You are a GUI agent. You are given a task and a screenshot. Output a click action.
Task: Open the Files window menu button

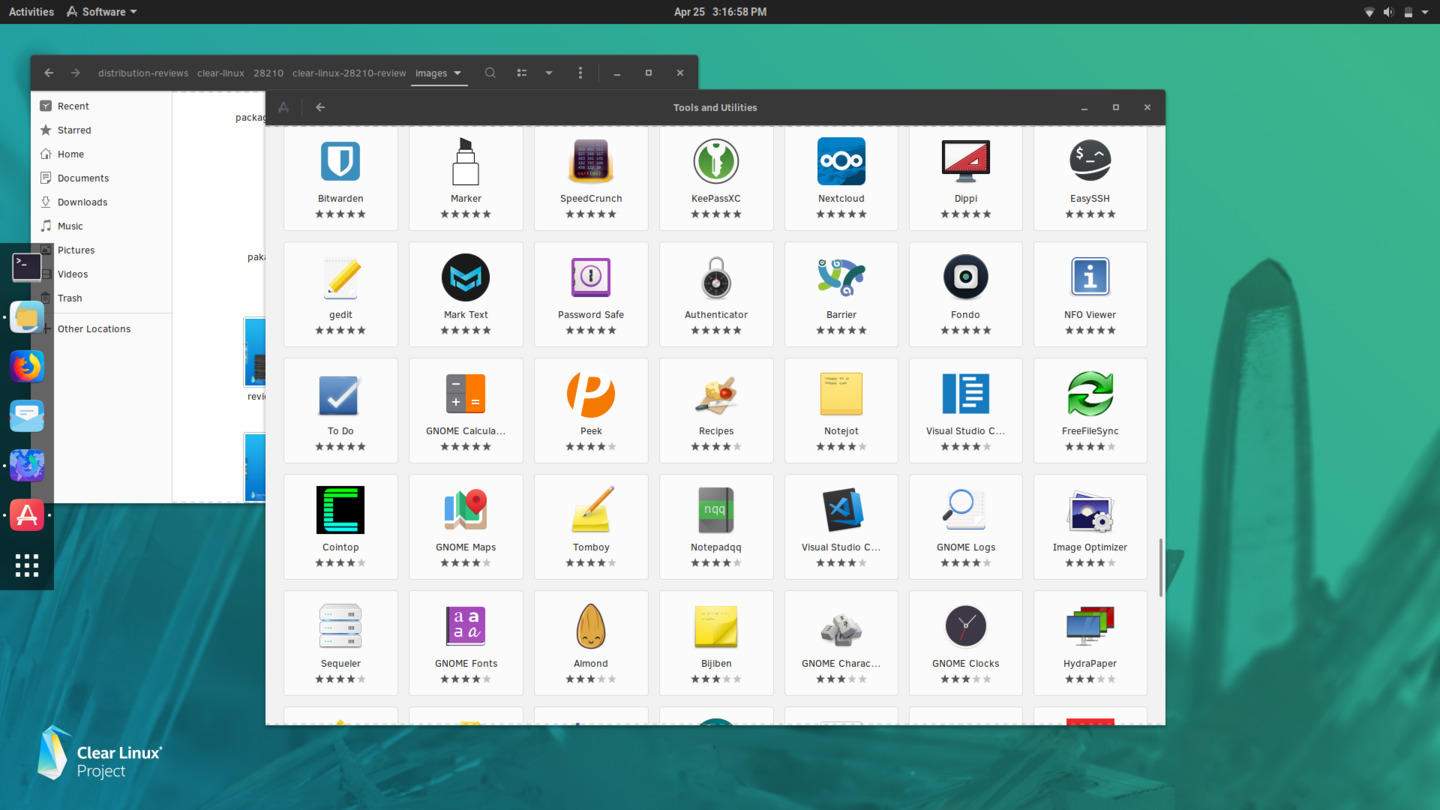click(580, 73)
